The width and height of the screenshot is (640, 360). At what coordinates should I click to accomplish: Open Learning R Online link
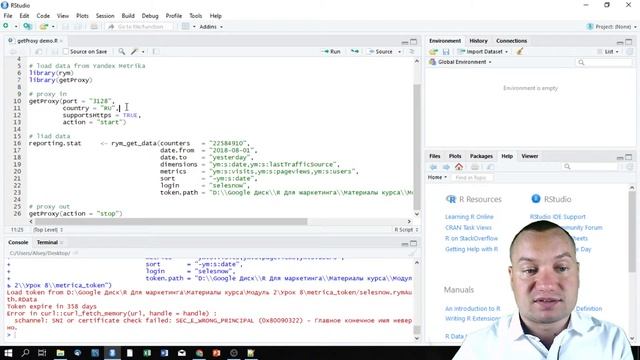tap(469, 217)
